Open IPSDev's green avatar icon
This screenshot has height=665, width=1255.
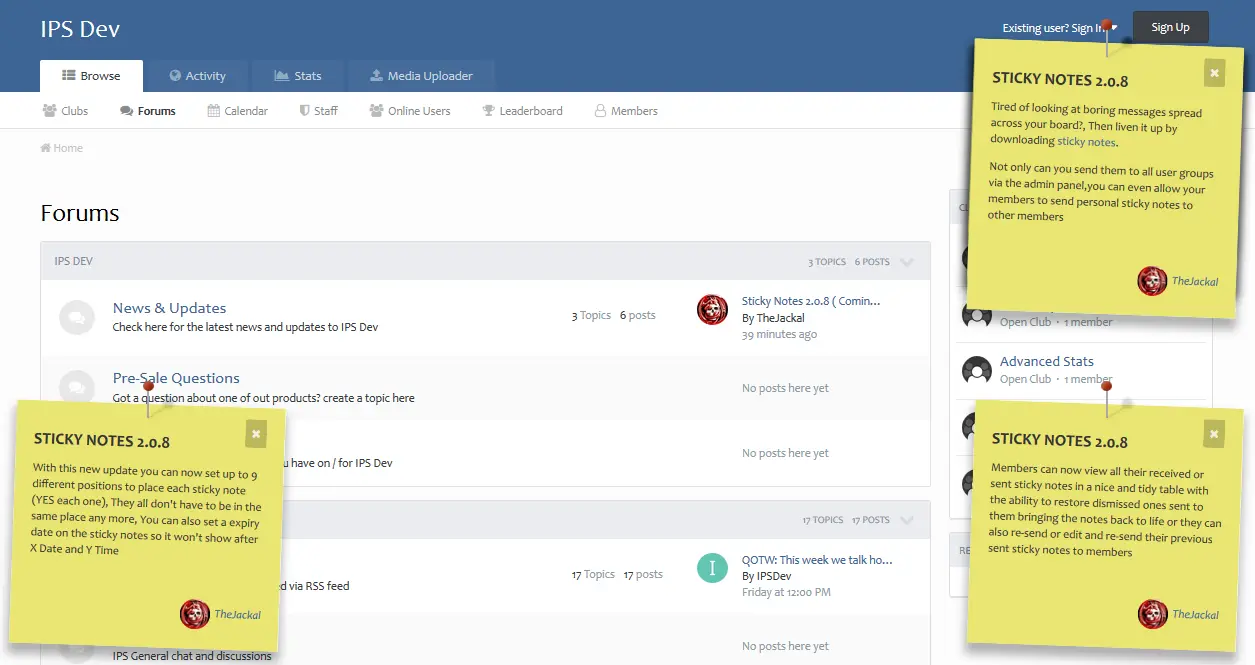[712, 568]
